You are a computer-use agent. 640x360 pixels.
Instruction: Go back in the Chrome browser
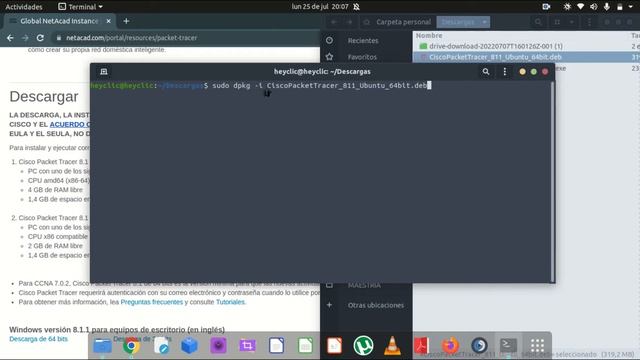(10, 38)
